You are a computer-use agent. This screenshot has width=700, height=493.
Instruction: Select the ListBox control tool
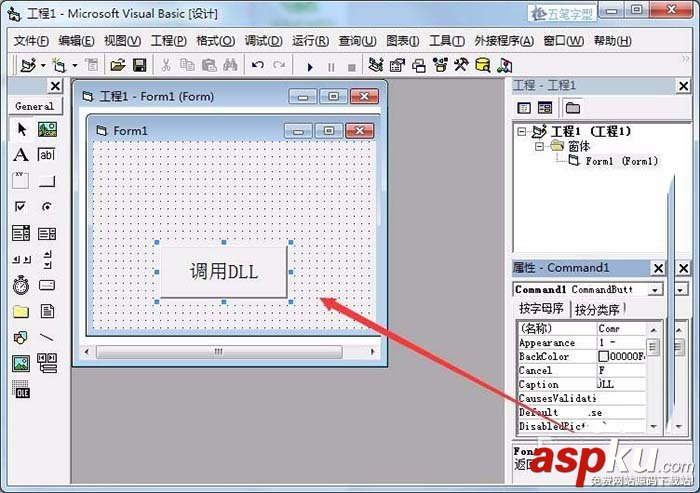(46, 234)
